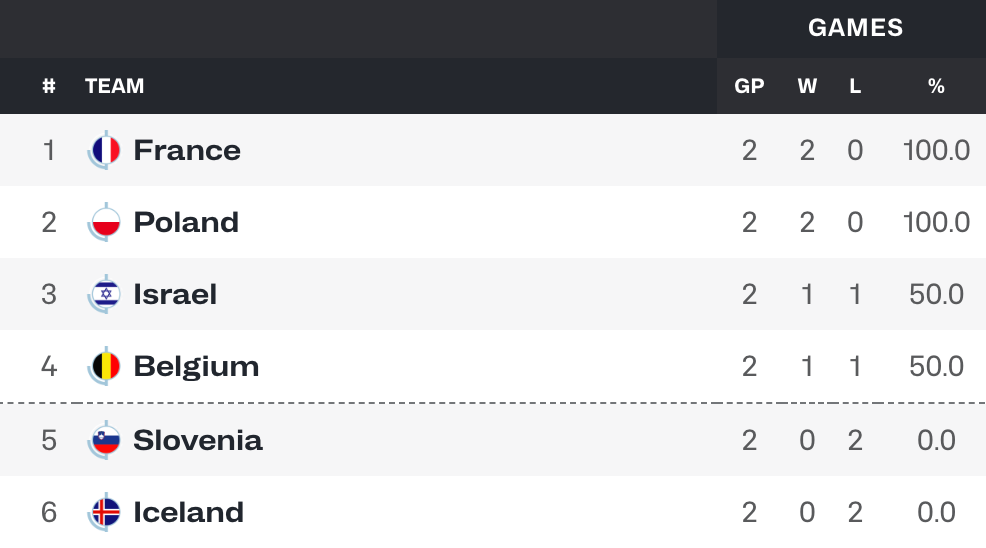Click the Poland flag icon

pyautogui.click(x=104, y=222)
